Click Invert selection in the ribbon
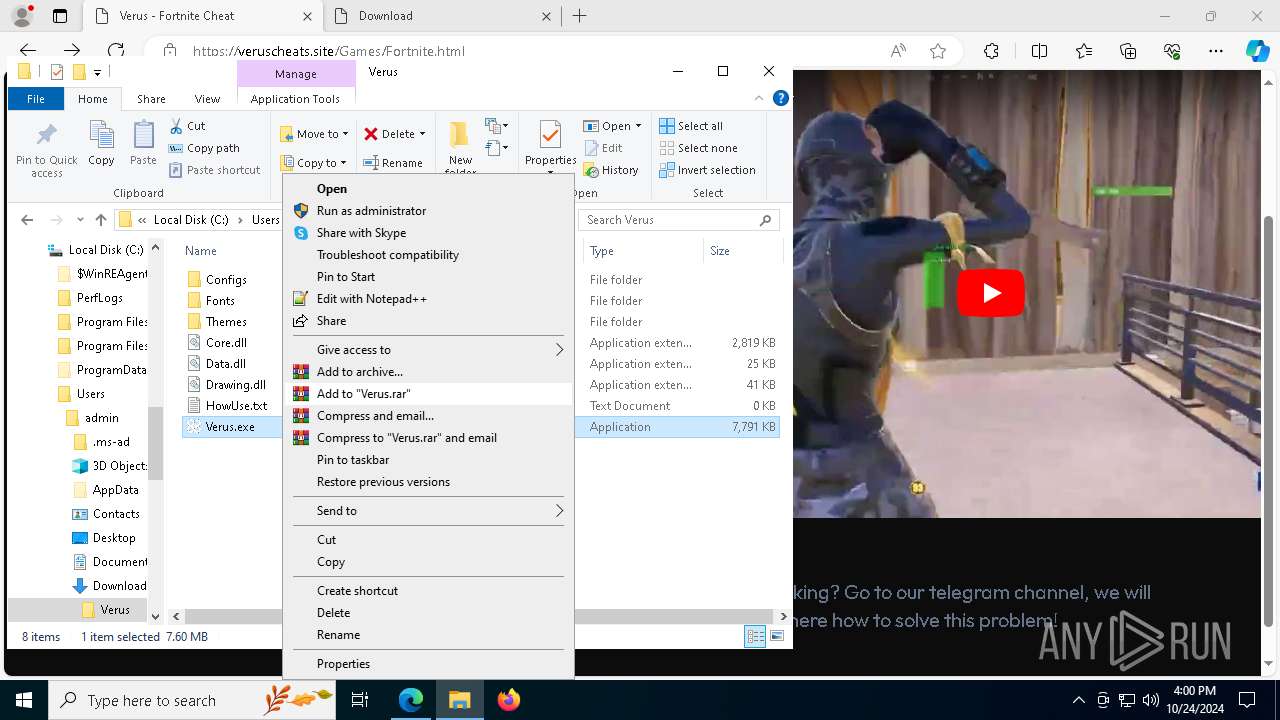1280x720 pixels. (707, 170)
